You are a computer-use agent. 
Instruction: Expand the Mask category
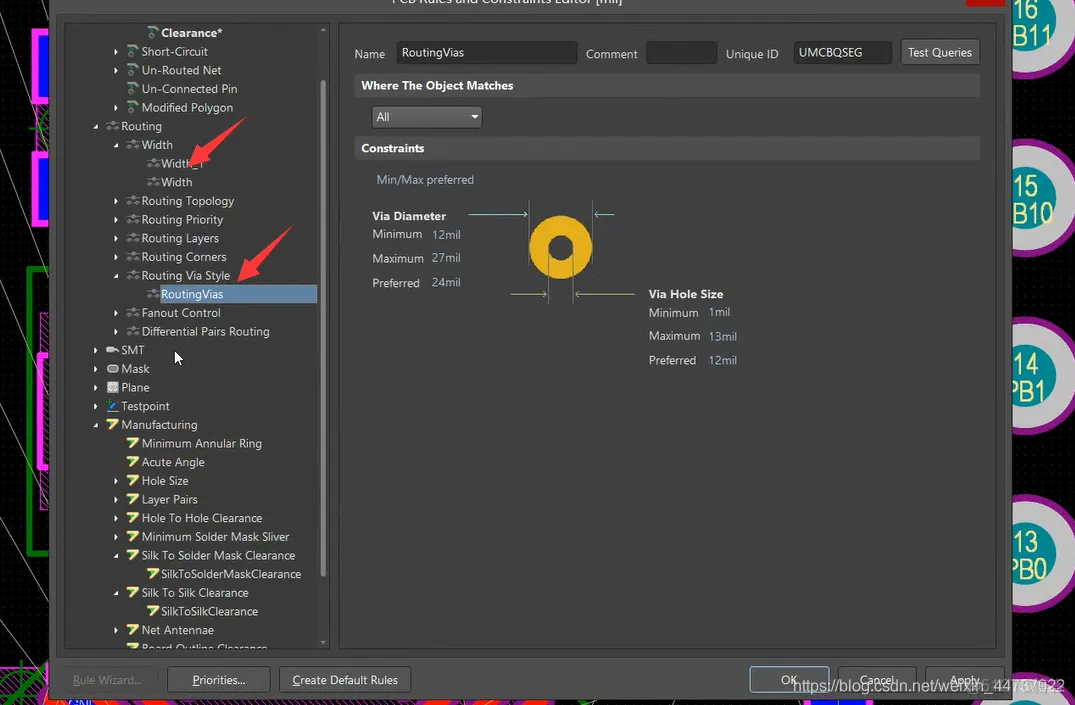tap(95, 369)
